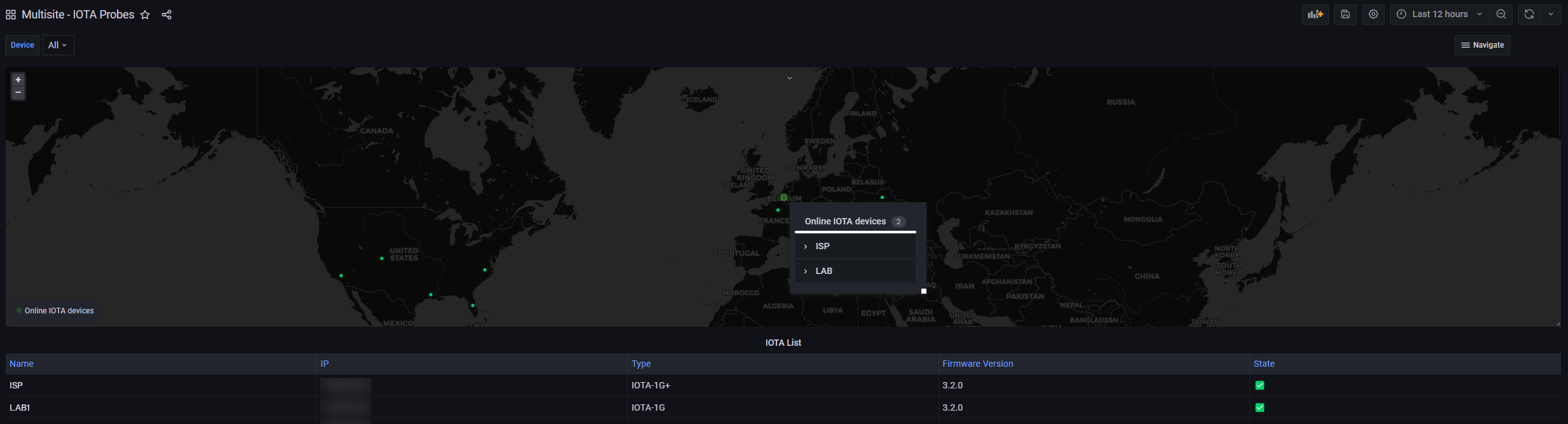
Task: Sort table by Firmware Version column
Action: [978, 364]
